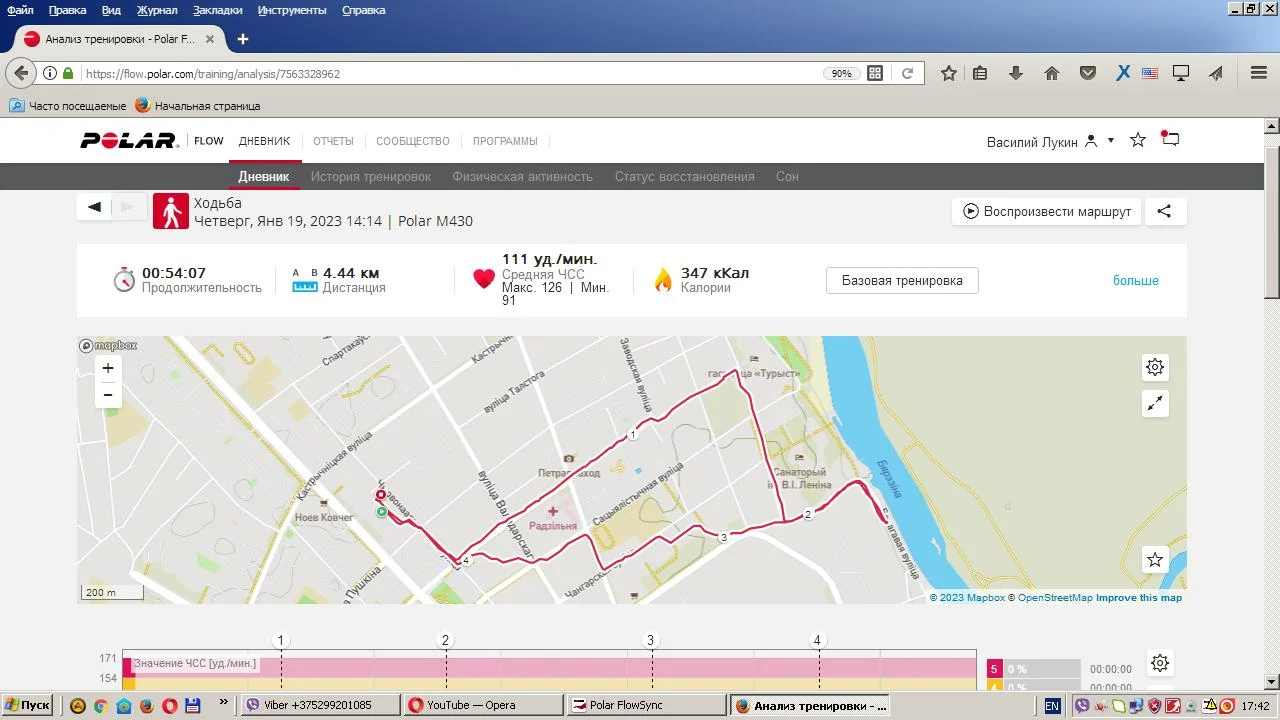The image size is (1280, 720).
Task: Click the address bar URL field
Action: (x=450, y=73)
